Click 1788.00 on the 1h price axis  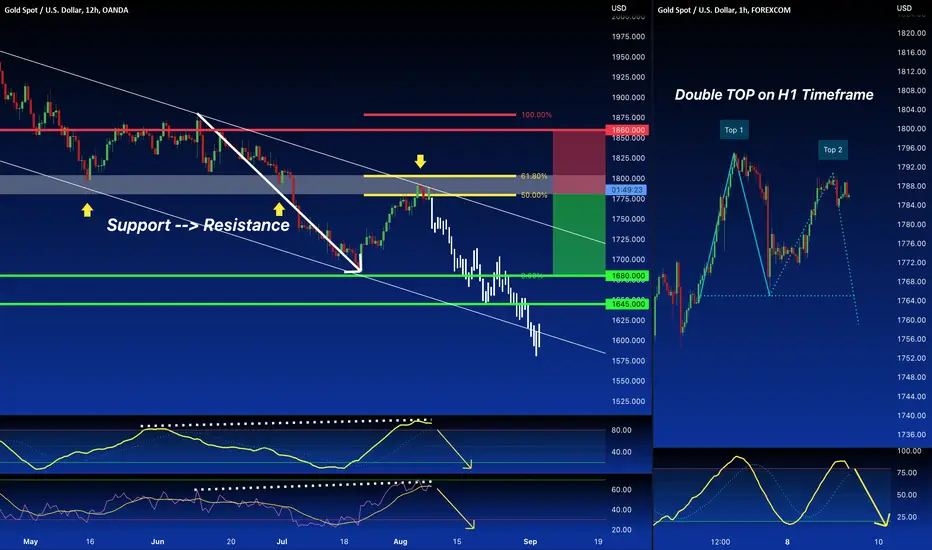pyautogui.click(x=911, y=186)
